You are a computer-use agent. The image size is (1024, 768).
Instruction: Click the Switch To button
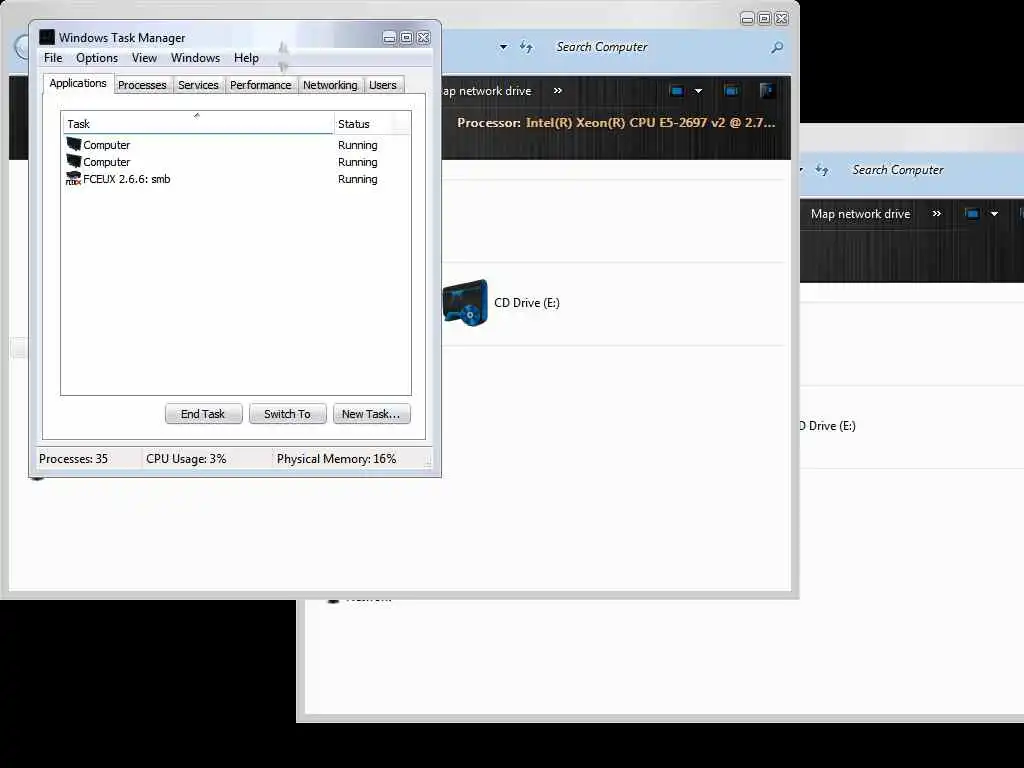(287, 414)
